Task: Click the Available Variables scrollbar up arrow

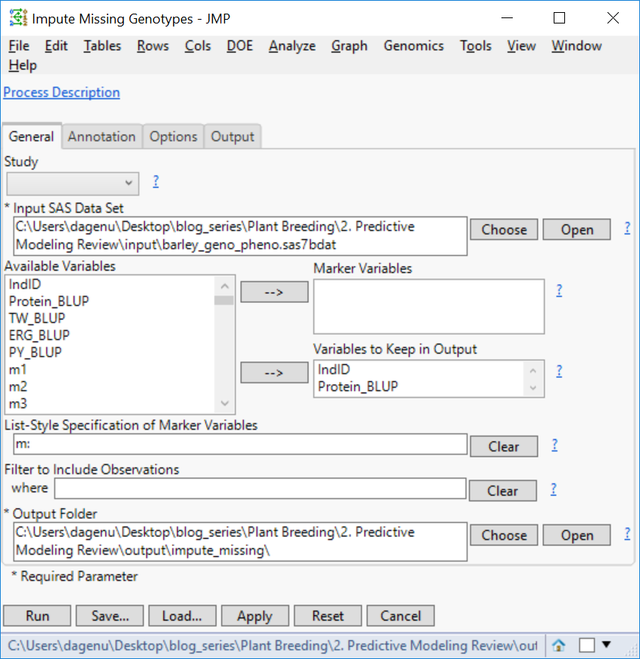Action: pyautogui.click(x=225, y=286)
